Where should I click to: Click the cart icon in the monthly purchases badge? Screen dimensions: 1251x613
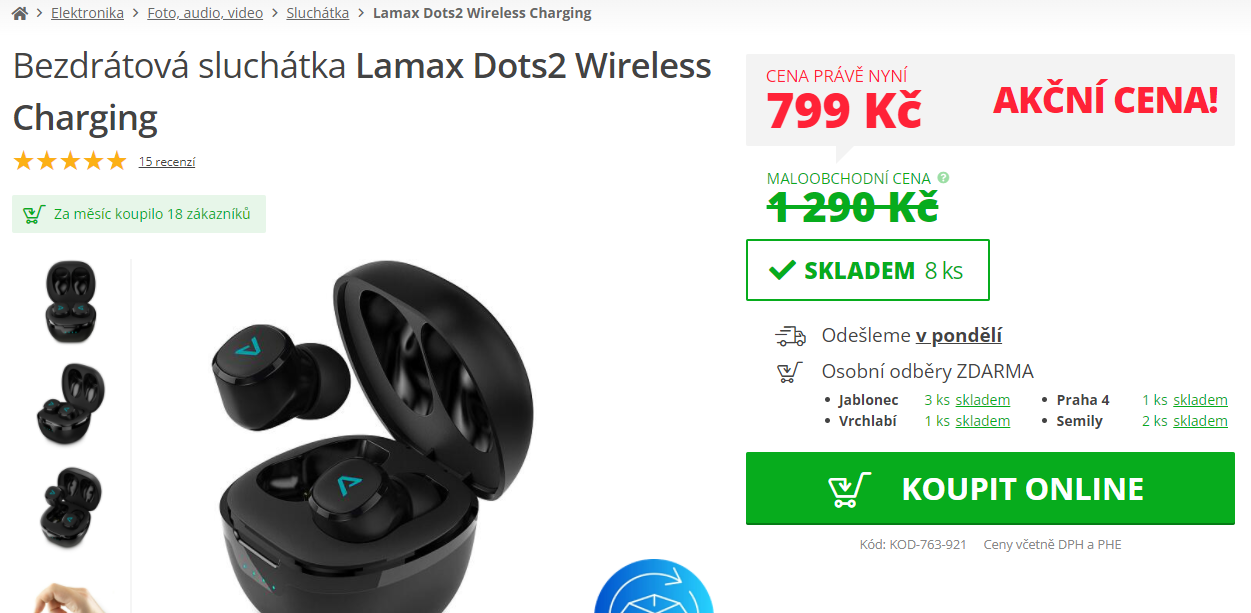pyautogui.click(x=34, y=214)
